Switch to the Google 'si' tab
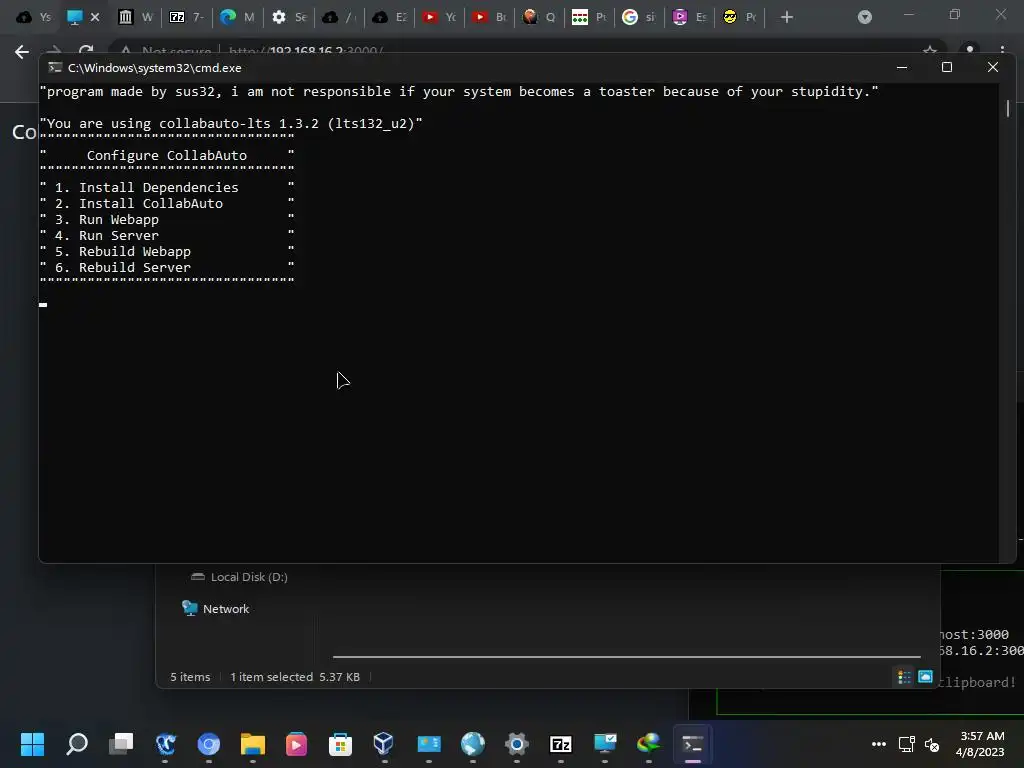 pos(639,17)
